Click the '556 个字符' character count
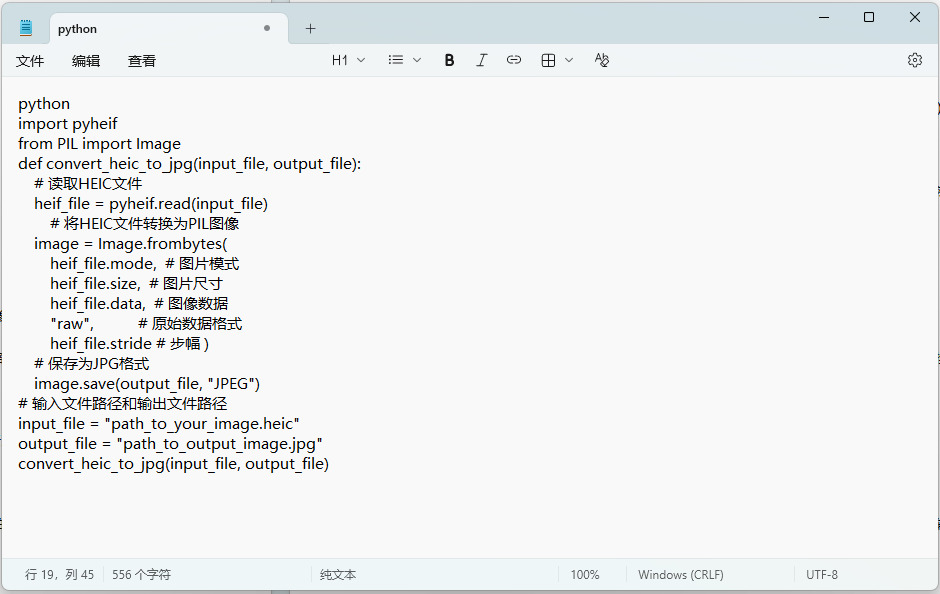 [141, 574]
